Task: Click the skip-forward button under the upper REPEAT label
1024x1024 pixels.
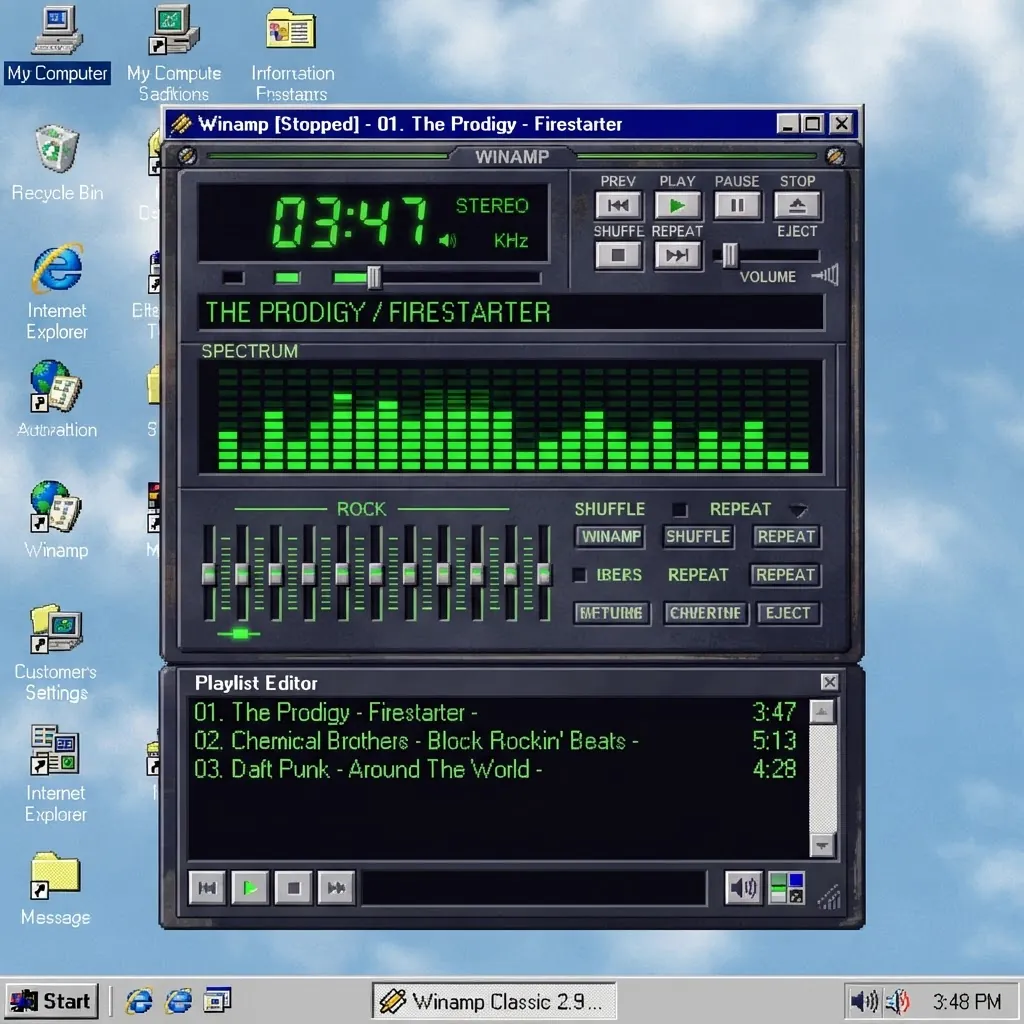Action: point(677,255)
